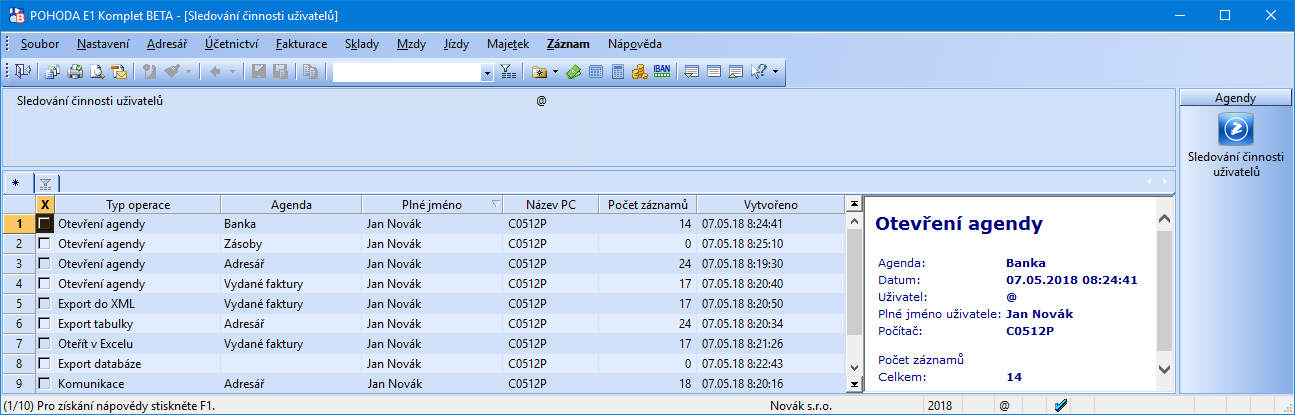The width and height of the screenshot is (1295, 415).
Task: Click table scrollbar top jump arrow
Action: (854, 204)
